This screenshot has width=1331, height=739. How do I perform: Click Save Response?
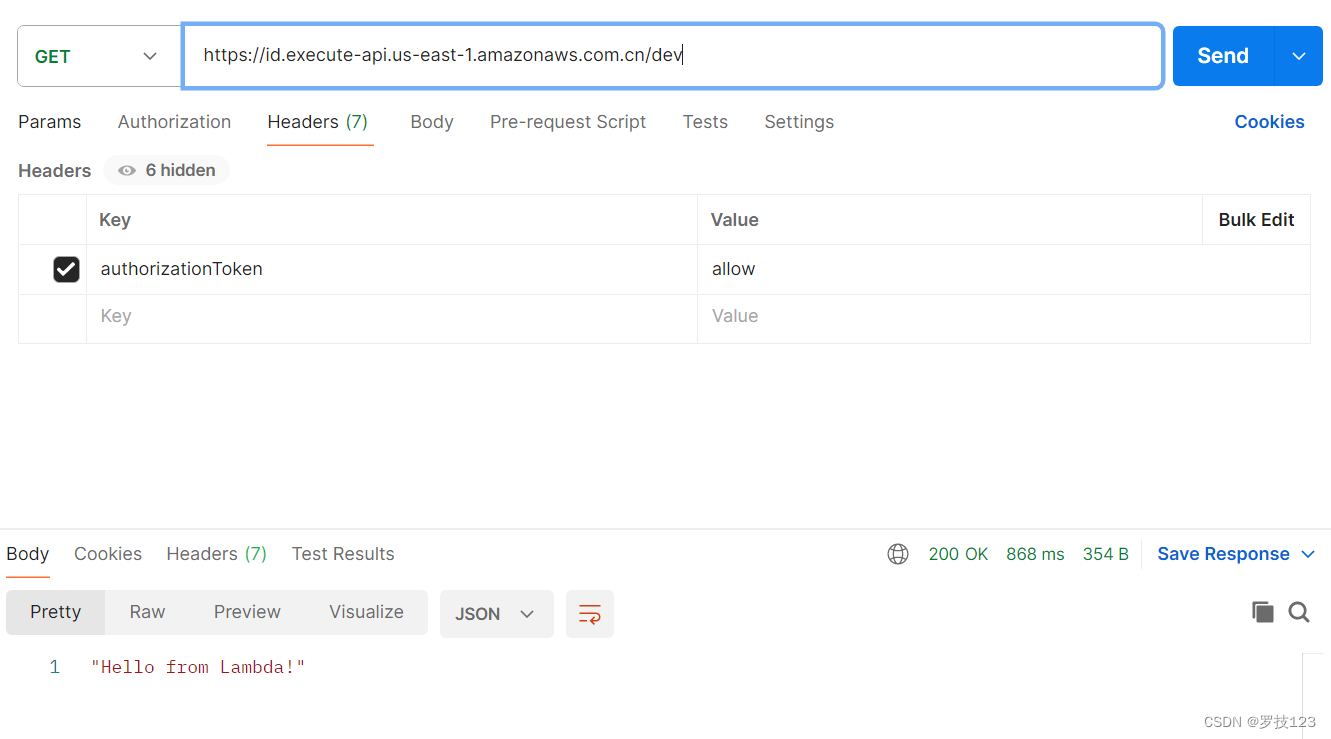pos(1223,554)
